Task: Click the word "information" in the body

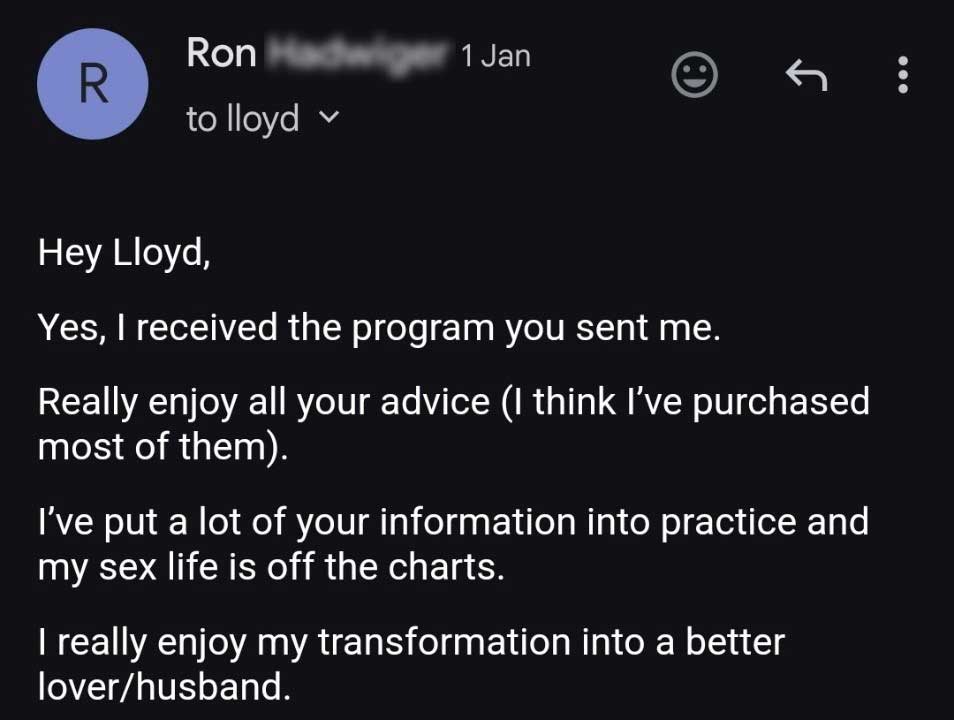Action: pos(478,522)
